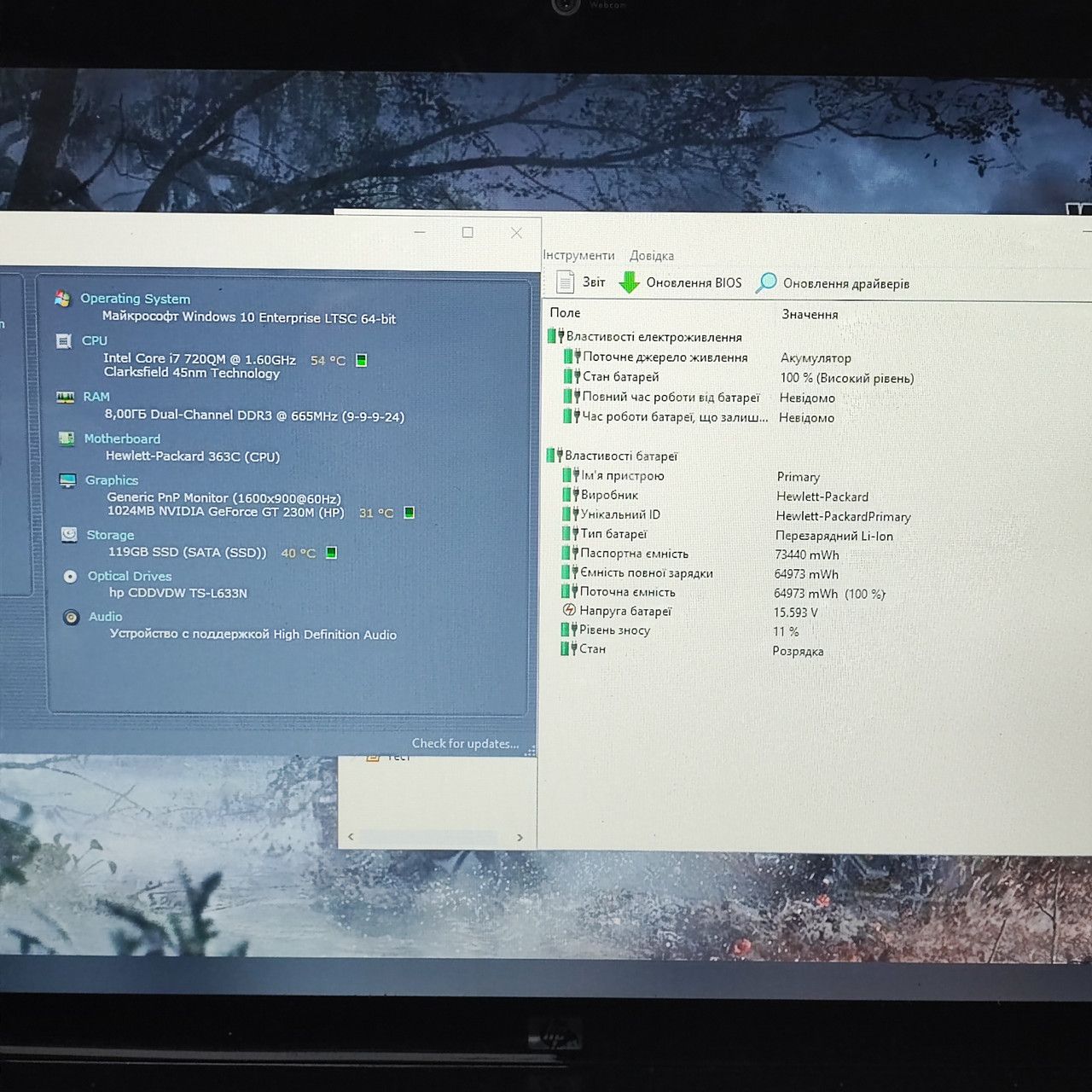Click the Звіт report document icon
This screenshot has height=1092, width=1092.
[x=565, y=282]
